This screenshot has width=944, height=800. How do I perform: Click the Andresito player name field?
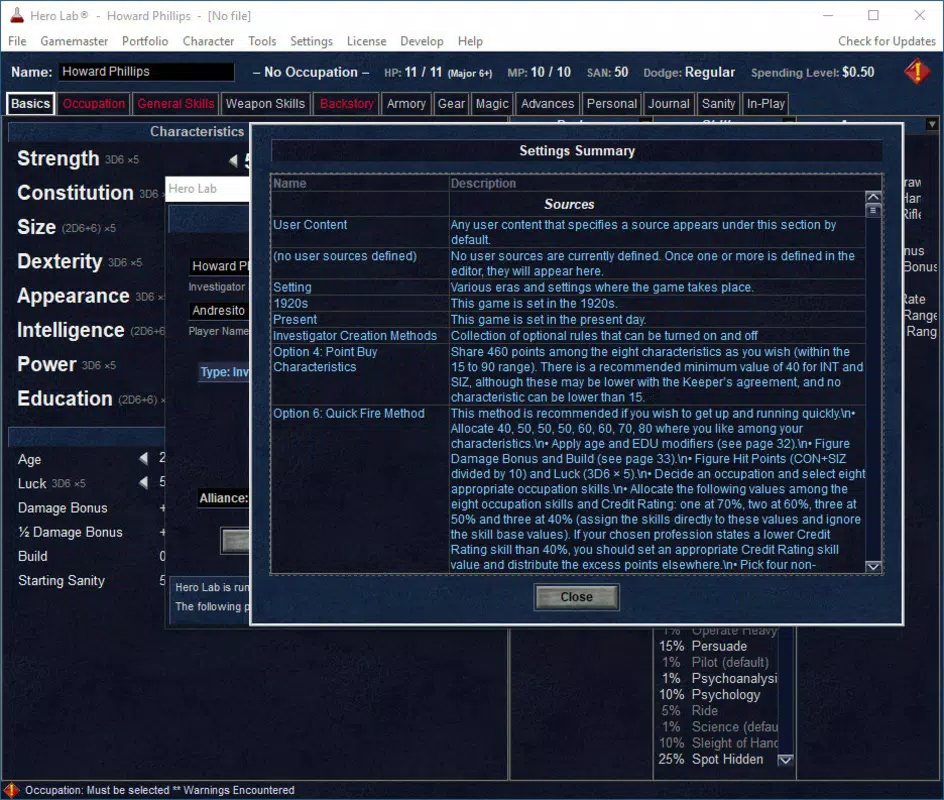(219, 311)
